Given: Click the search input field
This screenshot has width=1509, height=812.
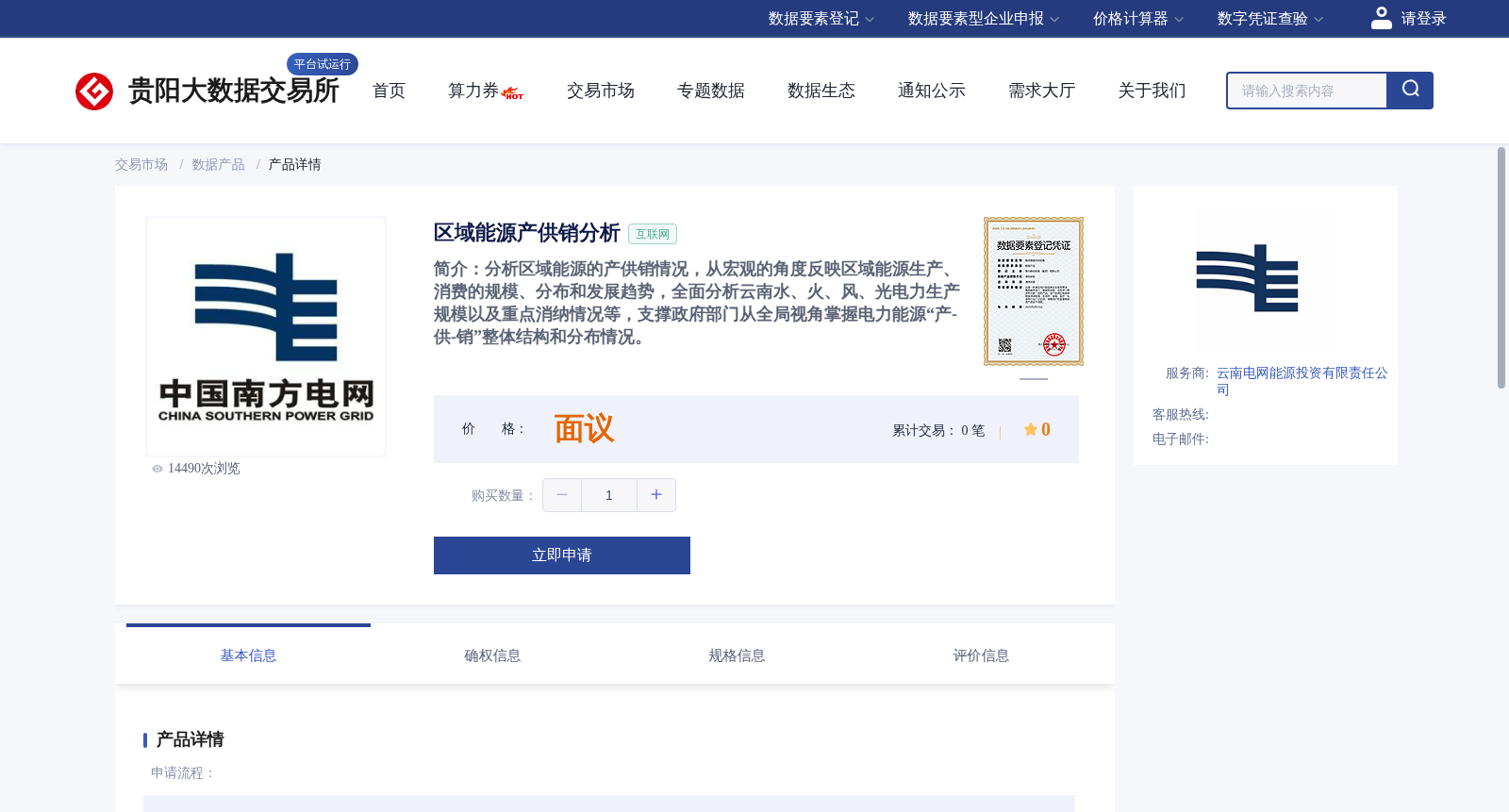Looking at the screenshot, I should click(1307, 91).
